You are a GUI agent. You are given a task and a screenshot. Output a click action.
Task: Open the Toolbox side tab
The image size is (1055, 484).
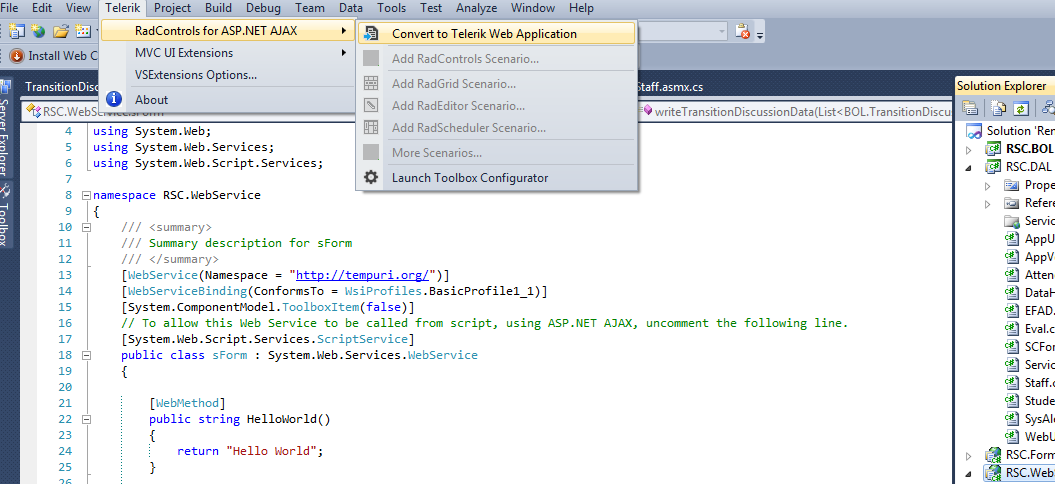[x=6, y=215]
